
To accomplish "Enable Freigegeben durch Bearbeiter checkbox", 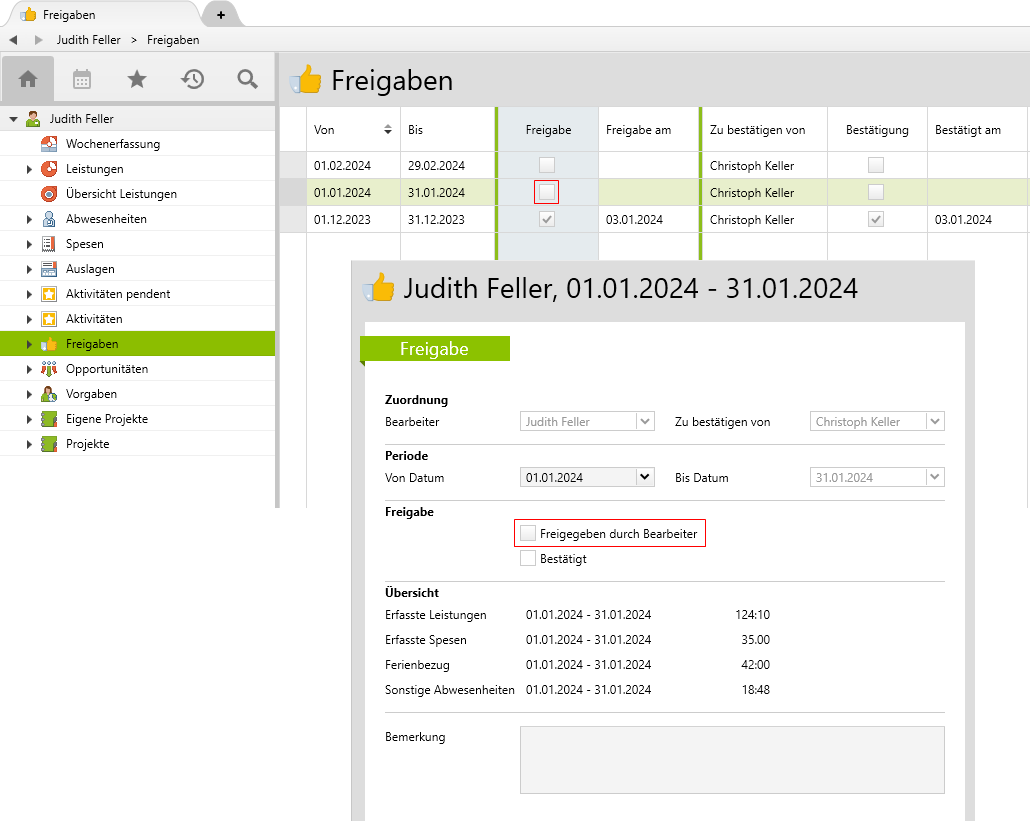I will pyautogui.click(x=528, y=534).
